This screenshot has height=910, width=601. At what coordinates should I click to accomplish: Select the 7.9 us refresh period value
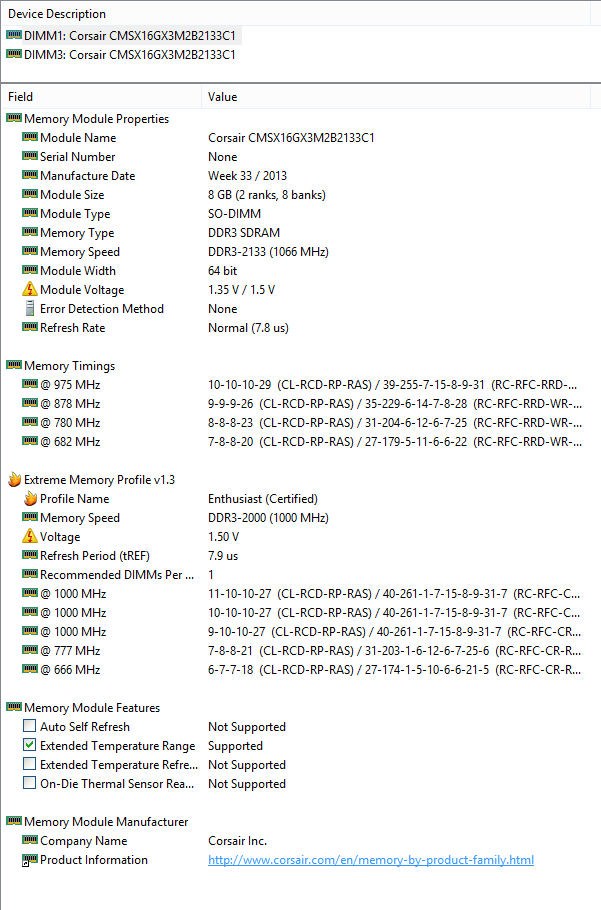pyautogui.click(x=223, y=556)
